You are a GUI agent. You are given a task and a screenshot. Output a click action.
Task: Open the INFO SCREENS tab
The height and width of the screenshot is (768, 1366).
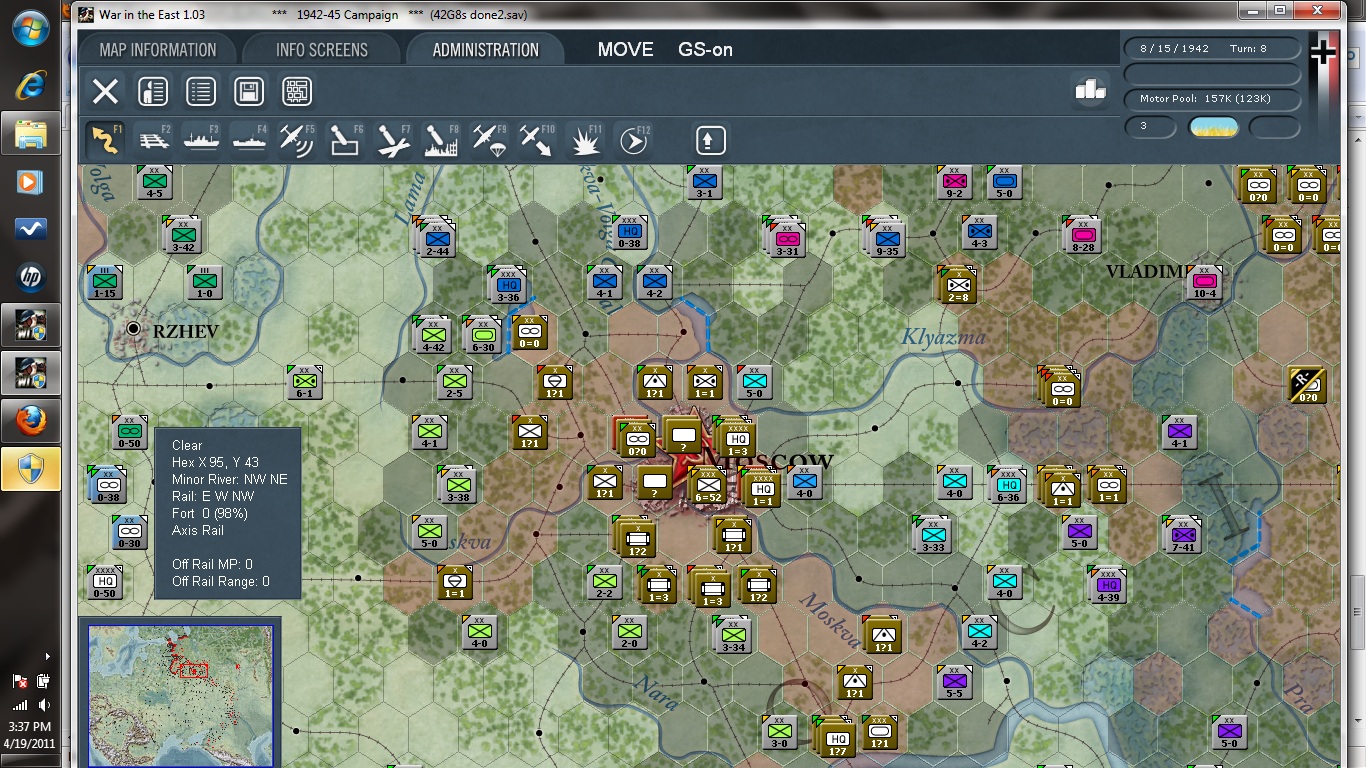[322, 50]
